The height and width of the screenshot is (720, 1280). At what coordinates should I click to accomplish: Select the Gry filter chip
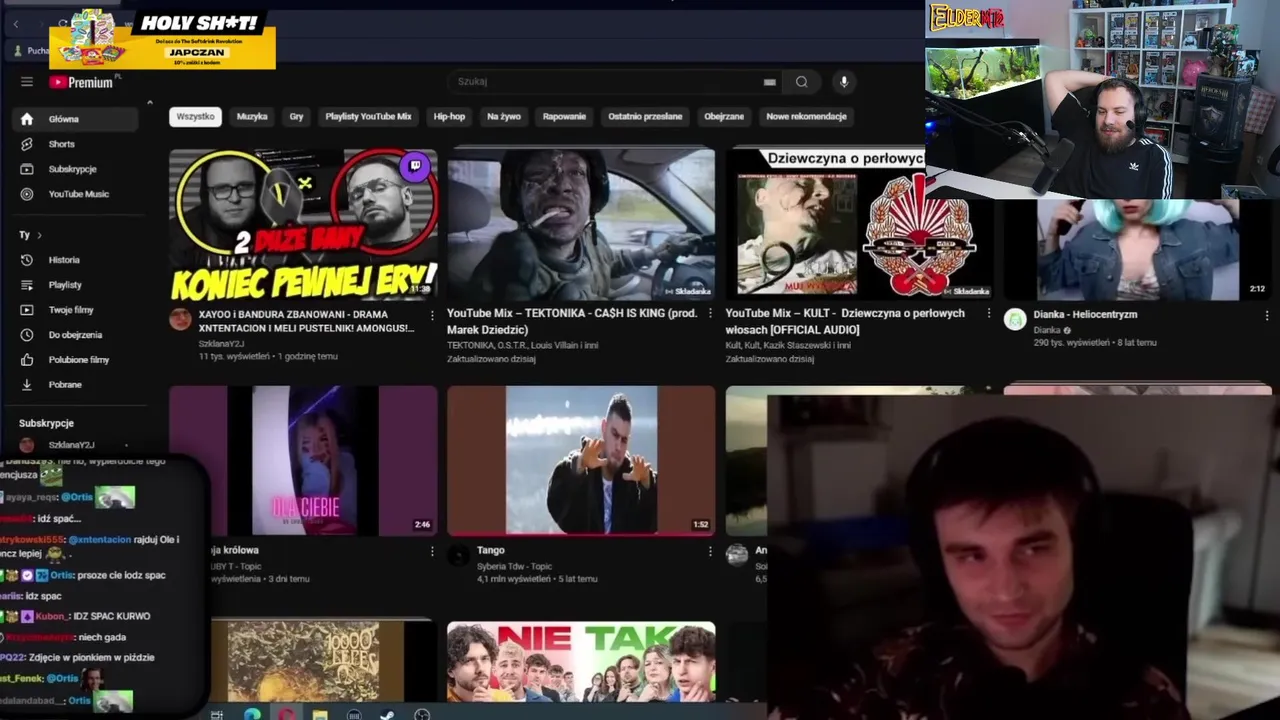coord(296,117)
